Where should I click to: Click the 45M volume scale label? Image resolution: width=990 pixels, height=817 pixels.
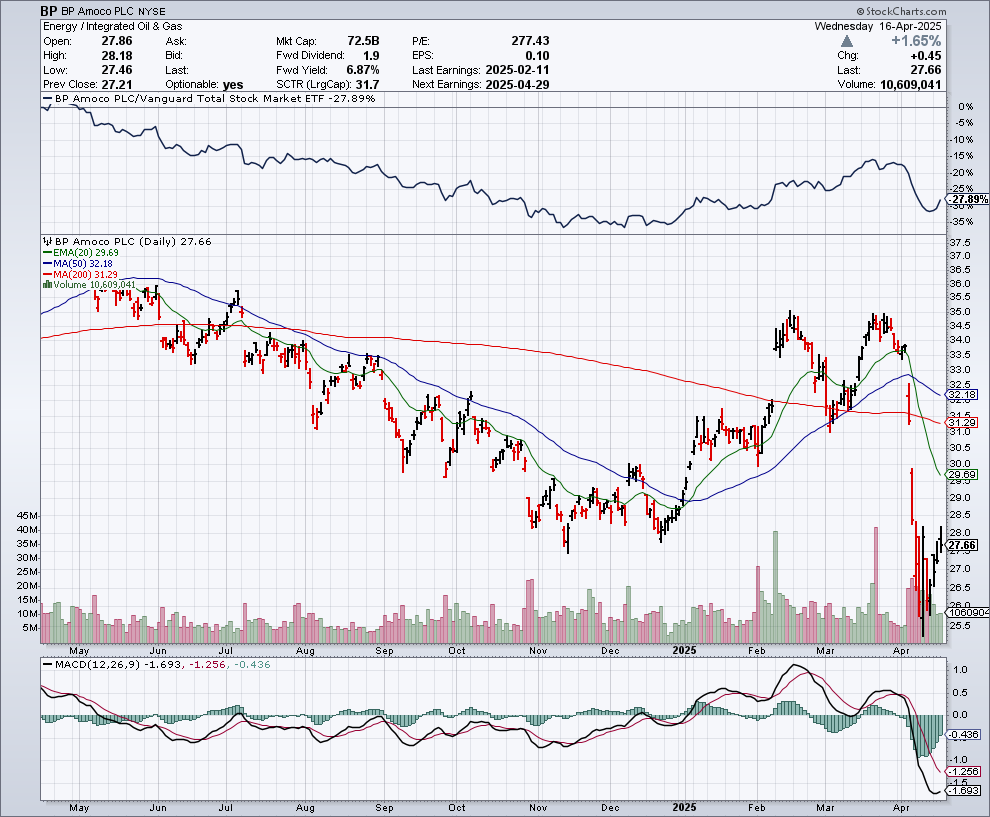point(28,516)
